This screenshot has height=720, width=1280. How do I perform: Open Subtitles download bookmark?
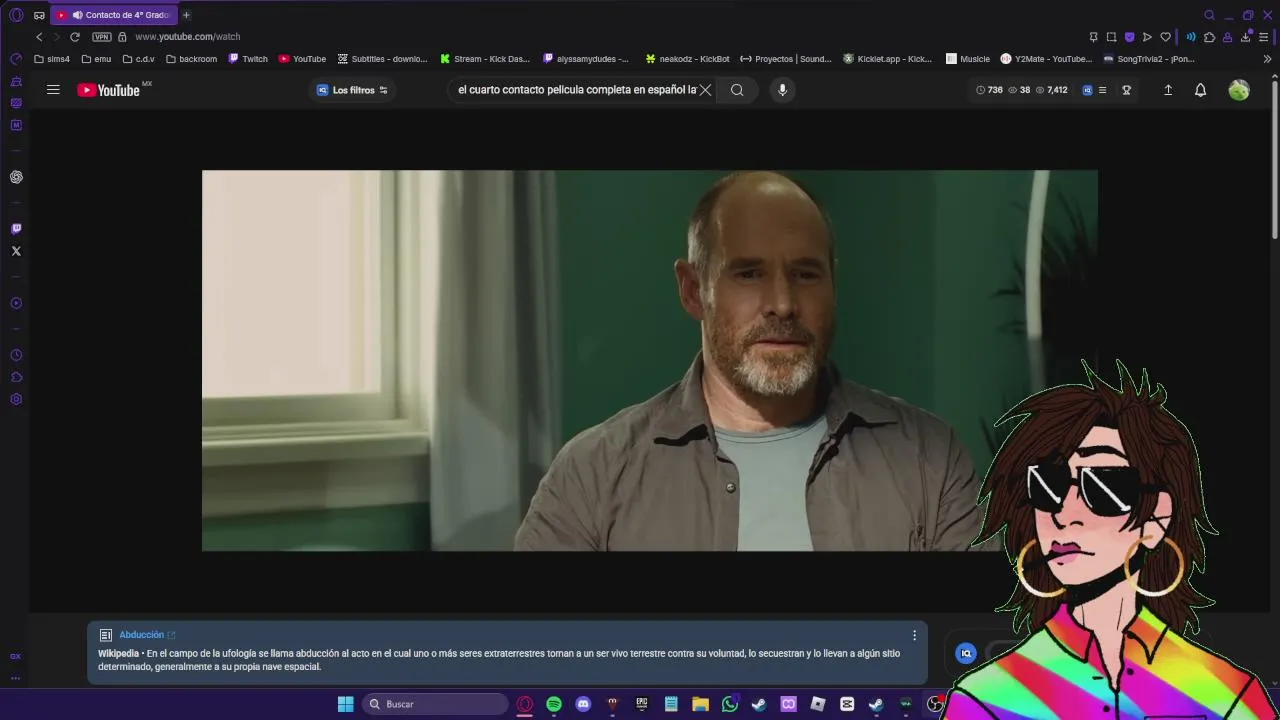coord(382,59)
